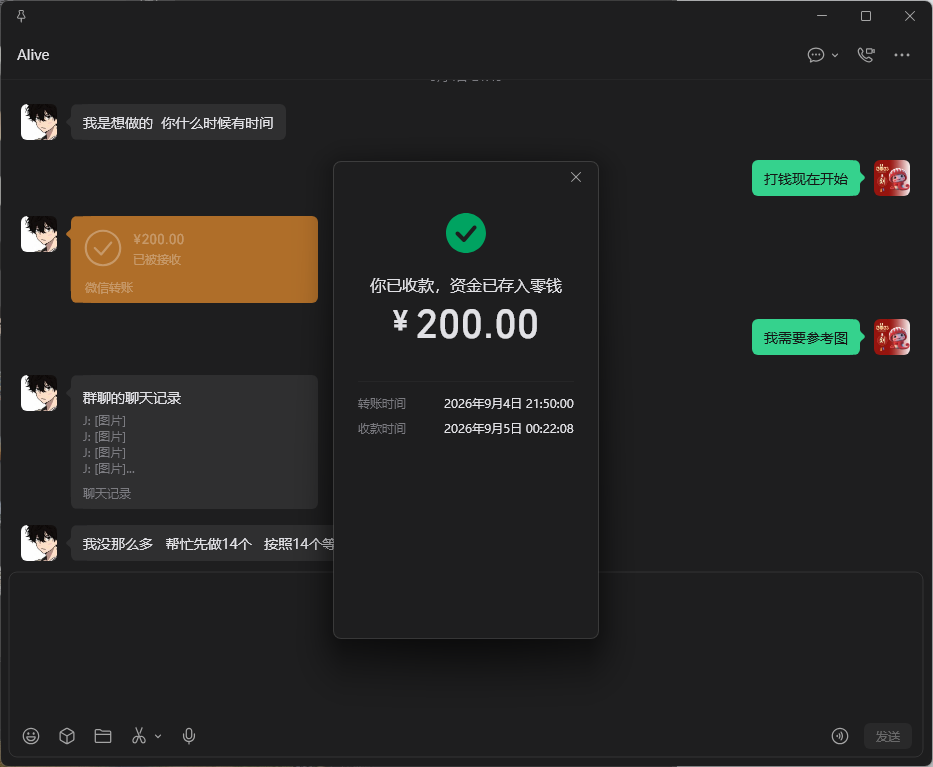Click my avatar beside 我需要参考图
Viewport: 933px width, 767px height.
892,337
